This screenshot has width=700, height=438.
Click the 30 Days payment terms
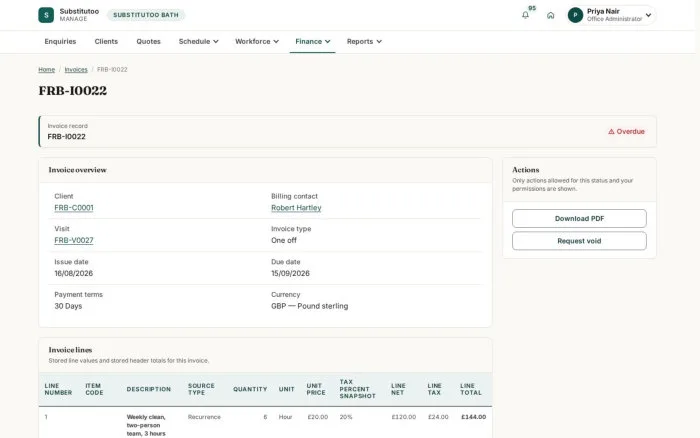click(x=68, y=306)
